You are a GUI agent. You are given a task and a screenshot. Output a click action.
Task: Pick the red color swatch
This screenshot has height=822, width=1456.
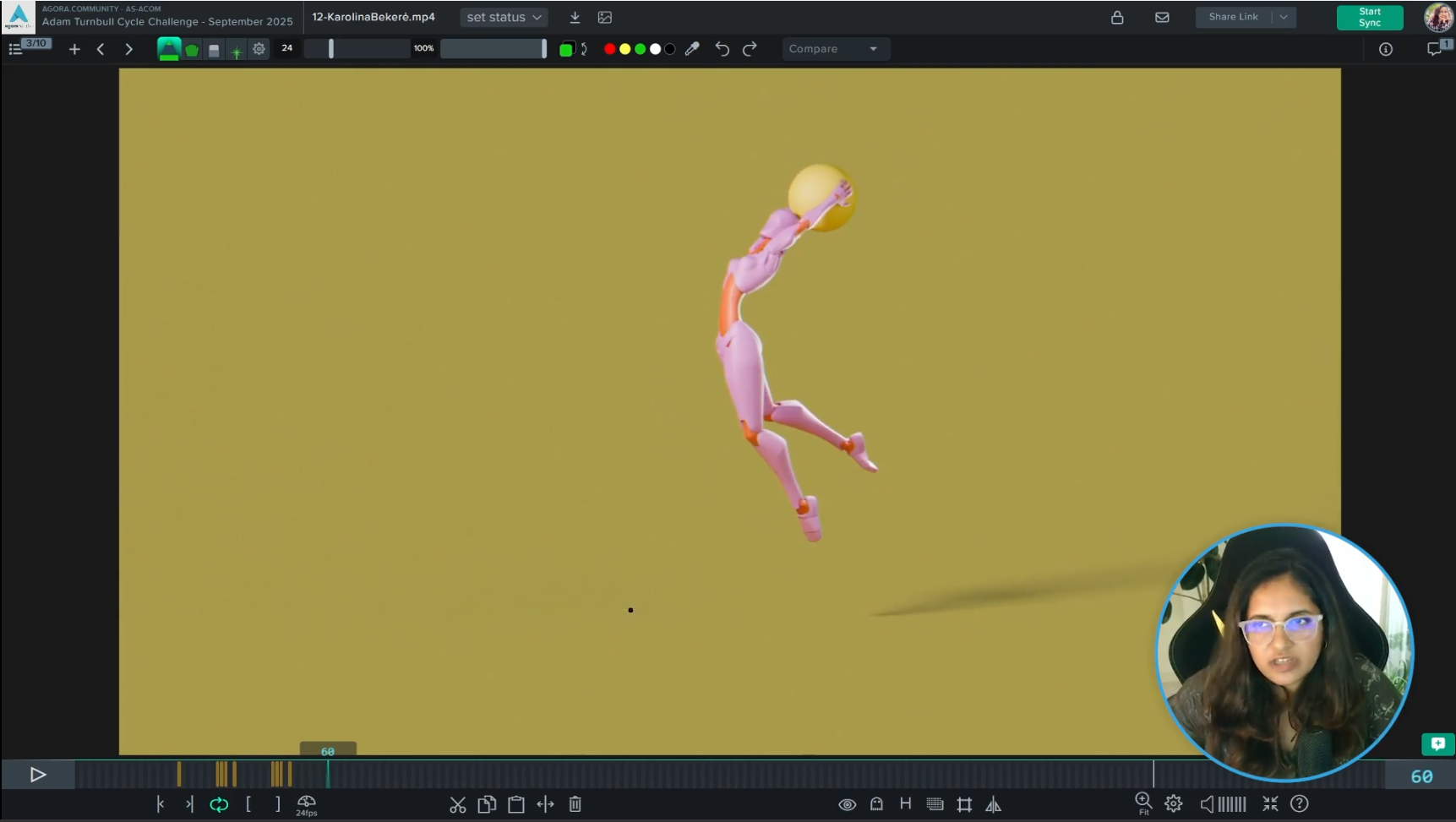click(609, 49)
